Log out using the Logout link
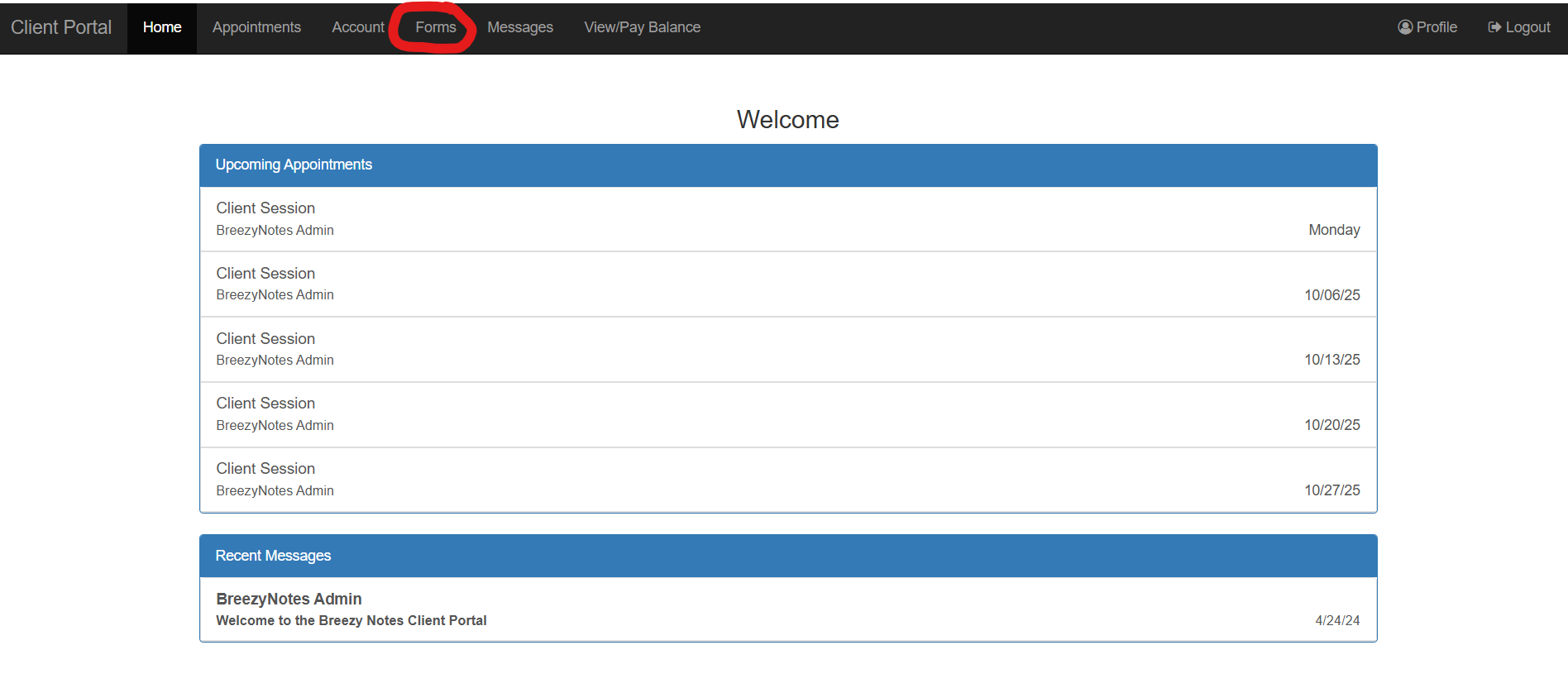 click(1527, 27)
